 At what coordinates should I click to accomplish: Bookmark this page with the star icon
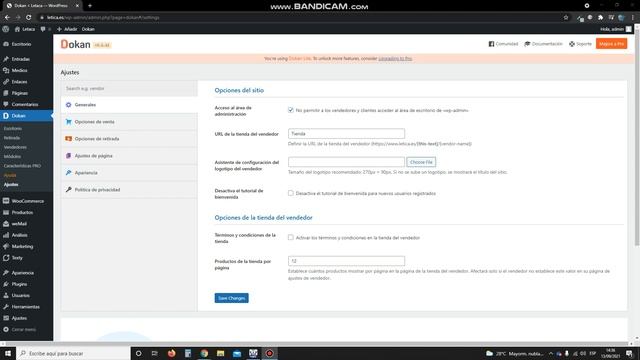pos(566,18)
